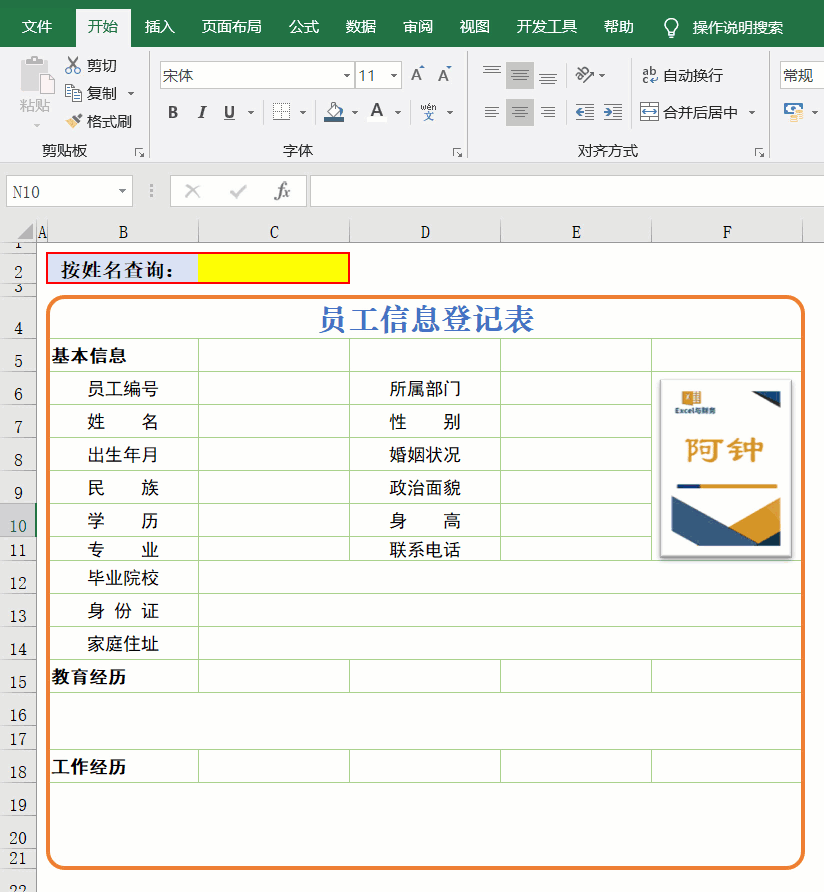
Task: Switch to the 页面布局 tab
Action: 232,27
